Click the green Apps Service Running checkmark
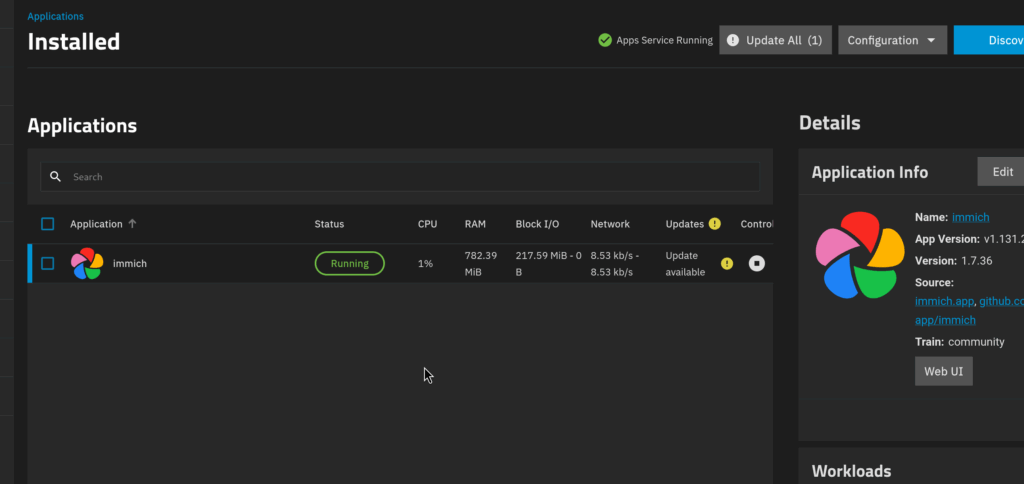Viewport: 1024px width, 484px height. tap(605, 40)
